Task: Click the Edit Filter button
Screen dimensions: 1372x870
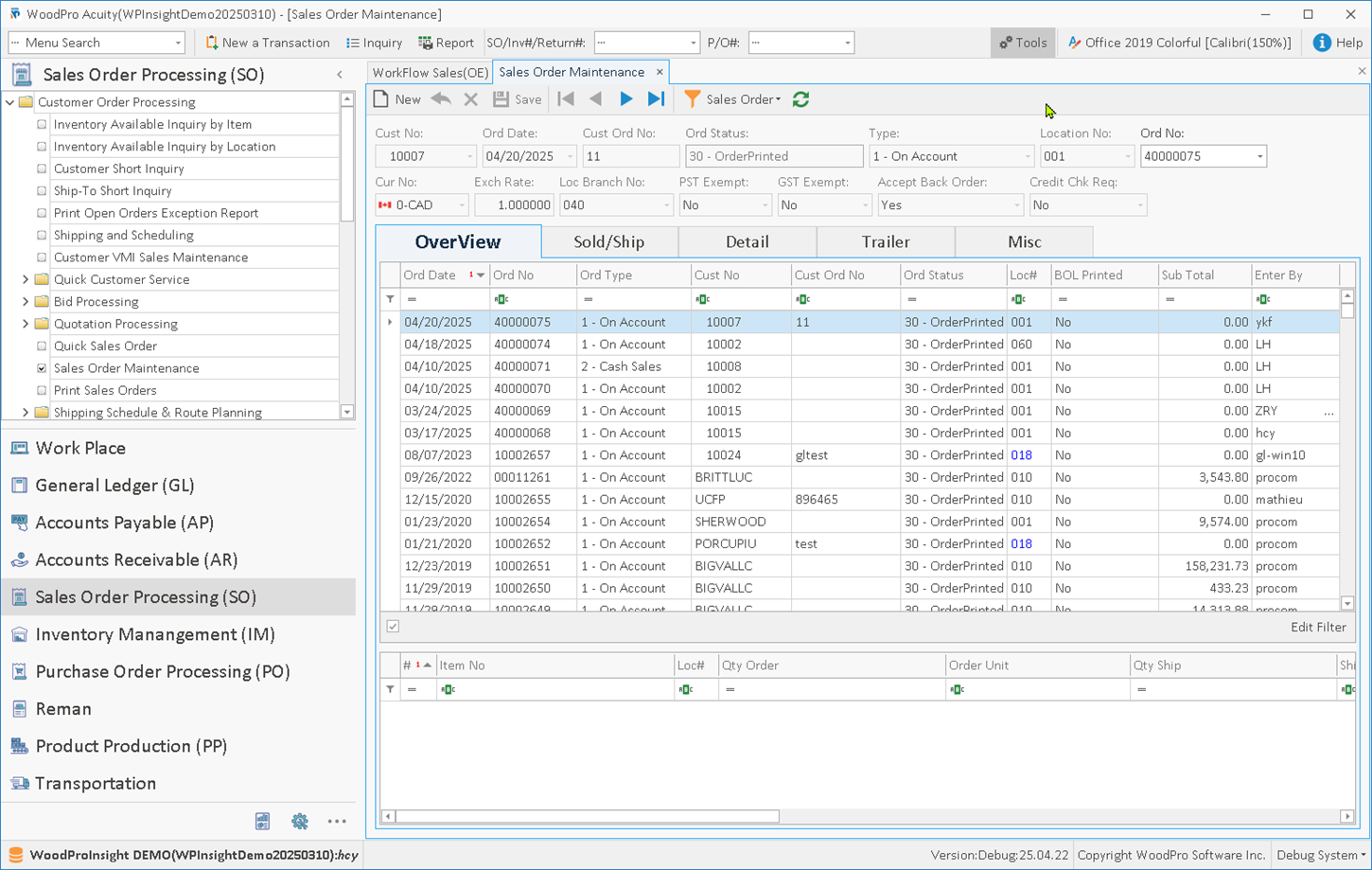Action: 1317,627
